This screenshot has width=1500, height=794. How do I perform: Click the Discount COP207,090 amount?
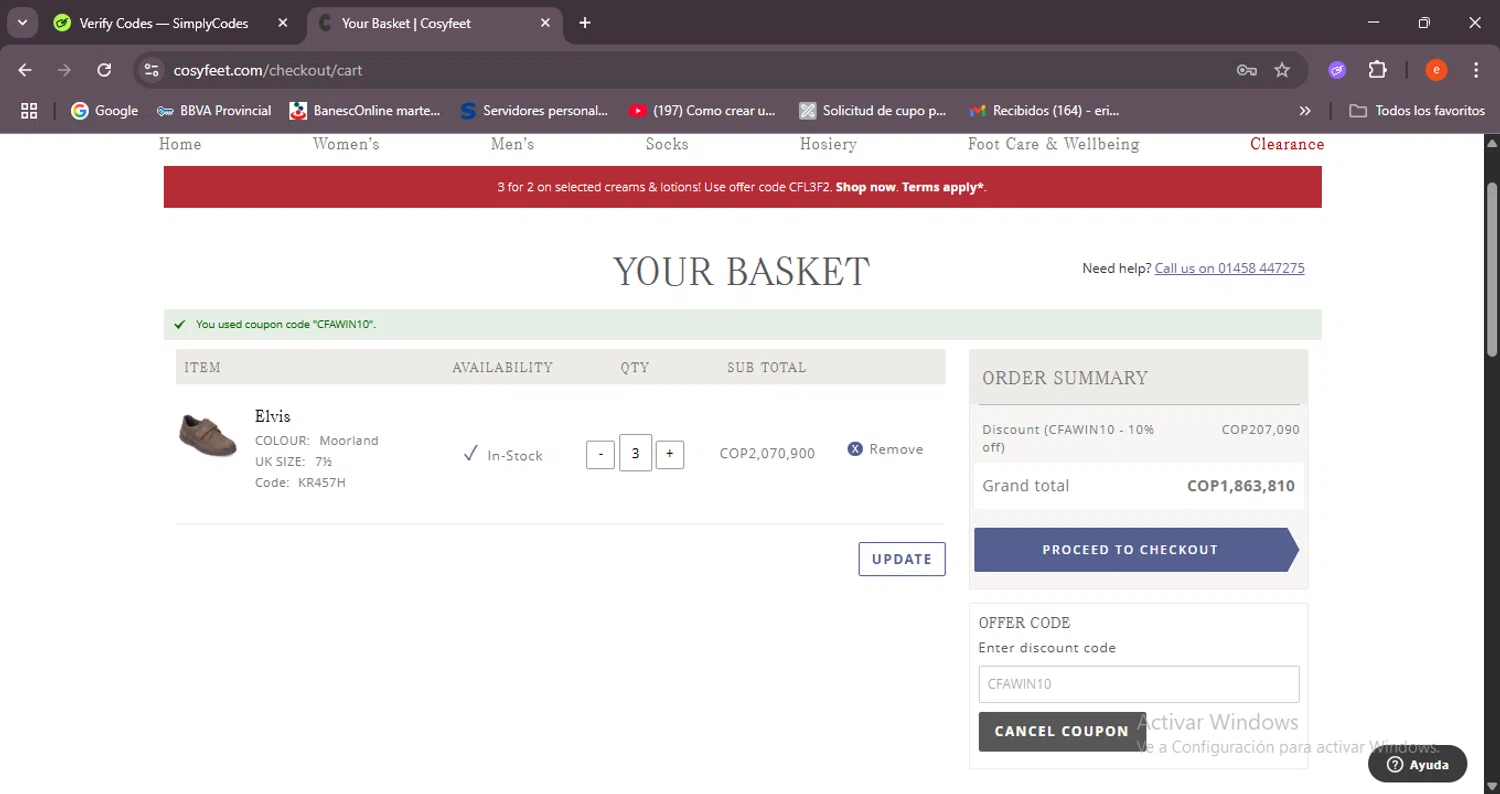(1260, 430)
